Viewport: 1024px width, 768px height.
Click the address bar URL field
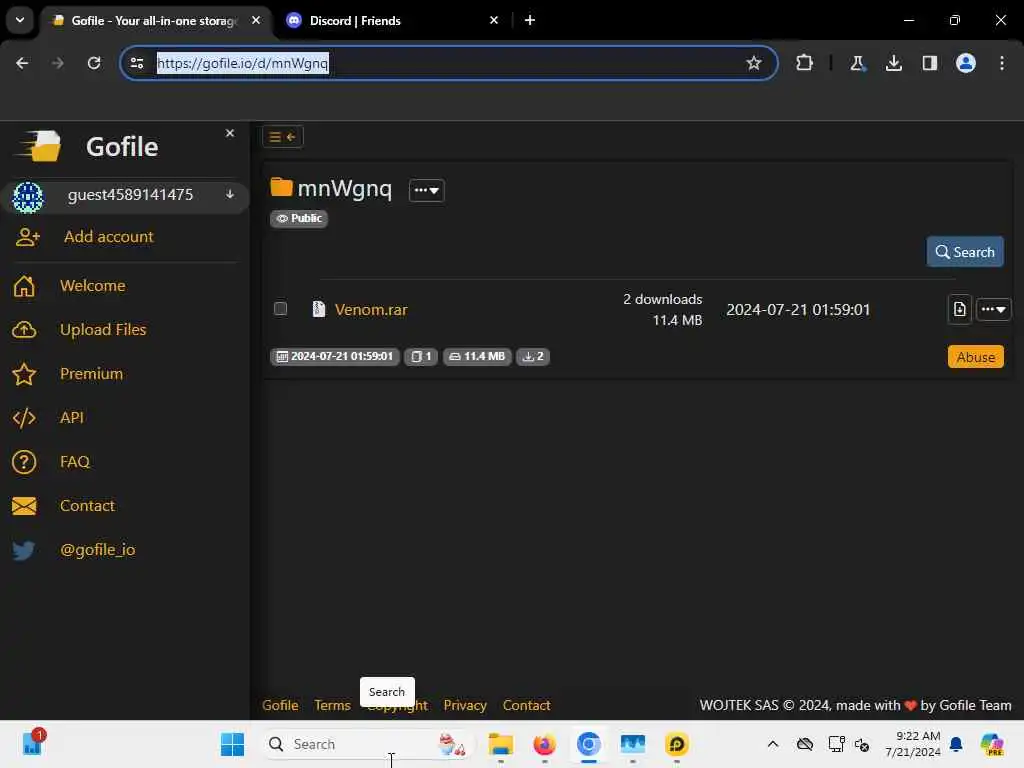pos(447,63)
